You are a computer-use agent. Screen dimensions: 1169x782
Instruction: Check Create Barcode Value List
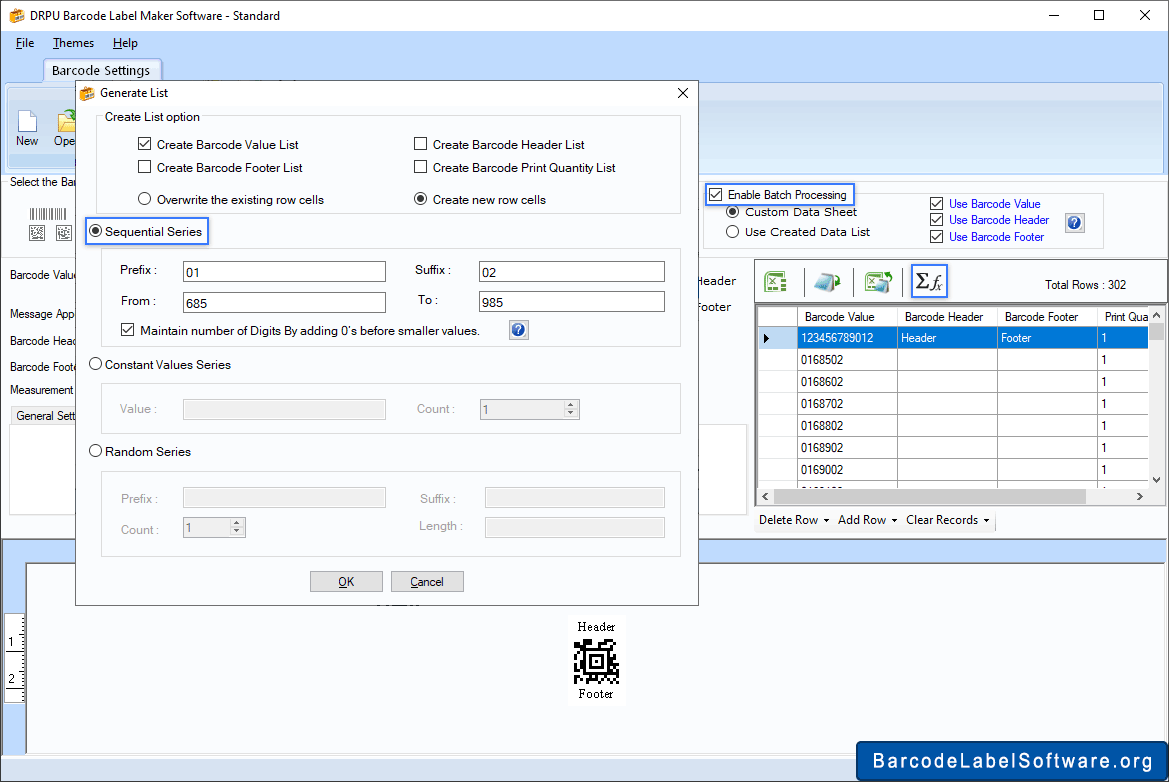(145, 144)
